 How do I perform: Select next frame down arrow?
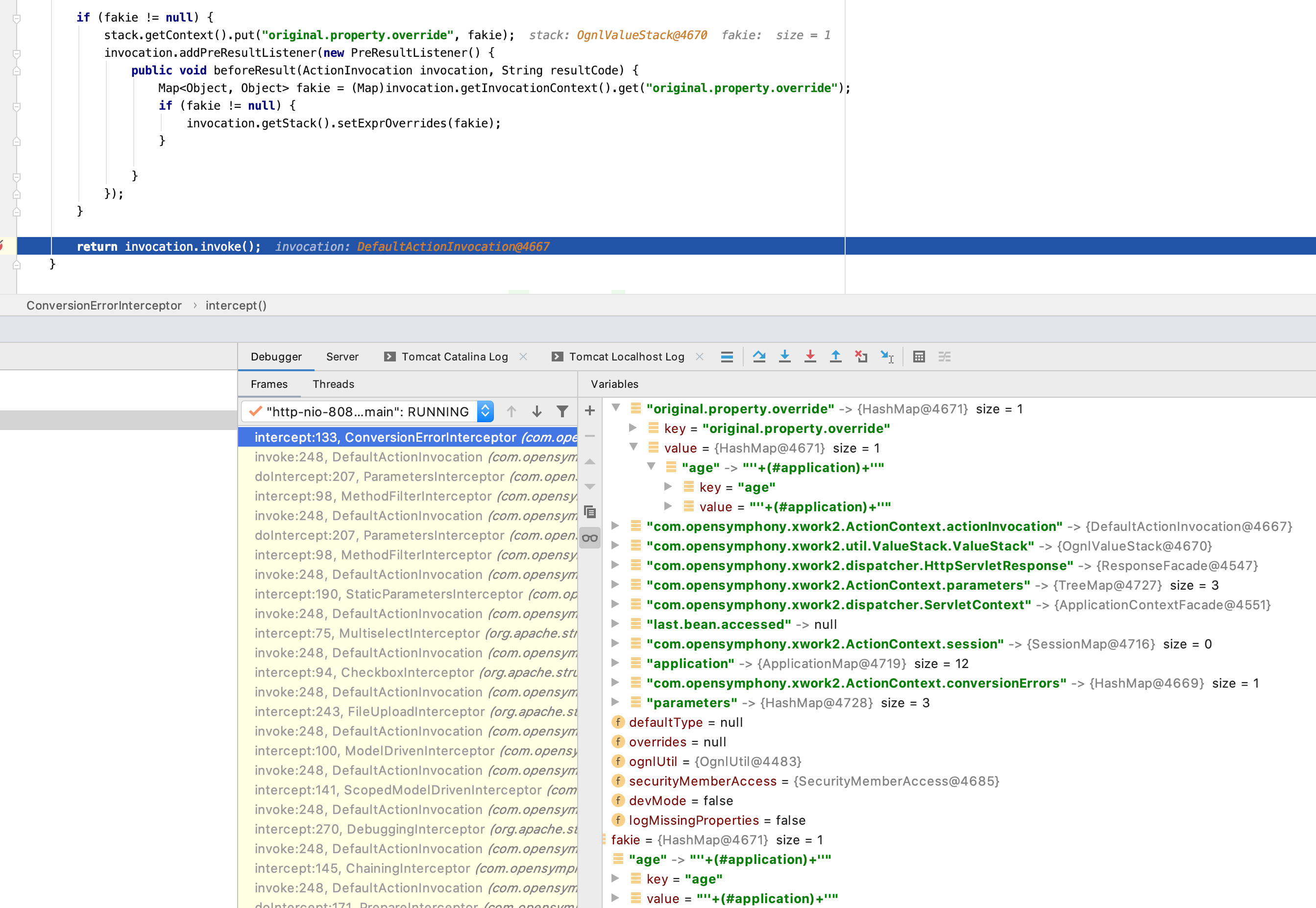pos(537,411)
